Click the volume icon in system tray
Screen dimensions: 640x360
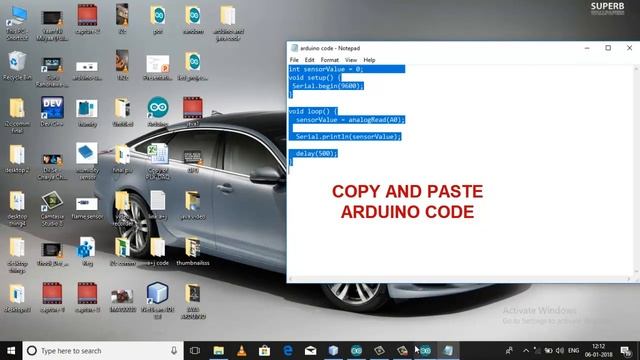pos(560,351)
